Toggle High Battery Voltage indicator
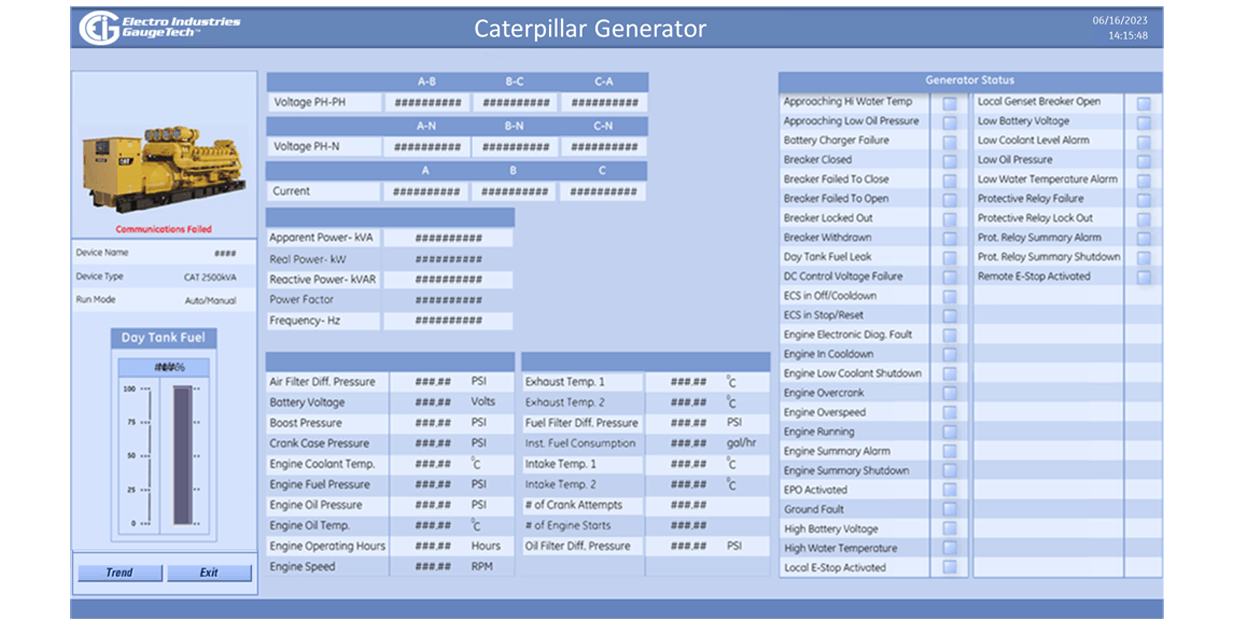 click(949, 529)
